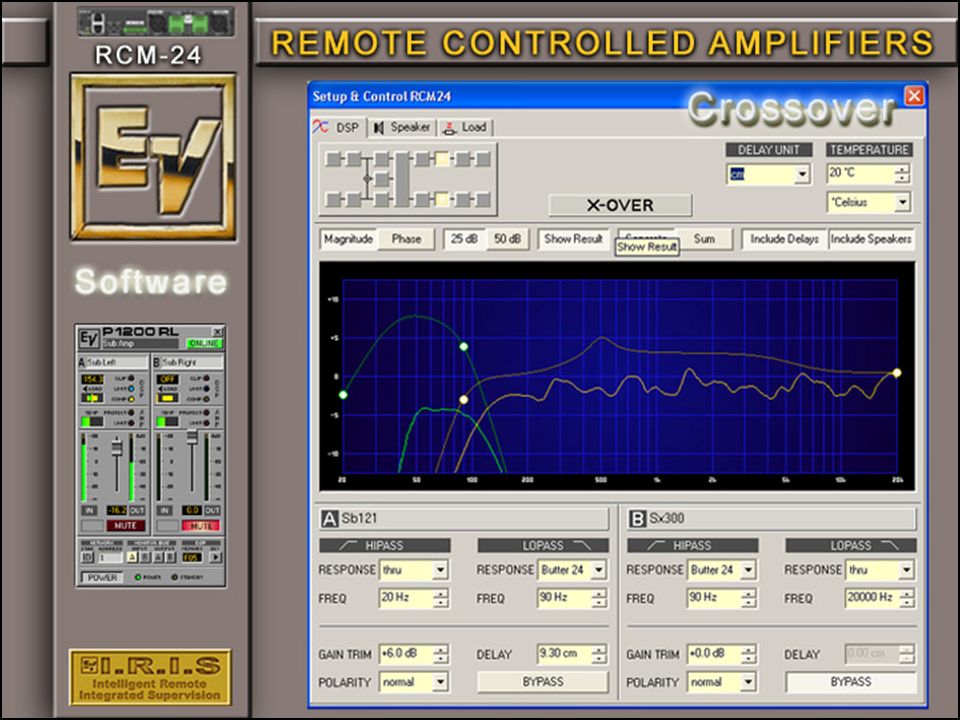Click channel A level fader
This screenshot has height=720, width=960.
117,448
